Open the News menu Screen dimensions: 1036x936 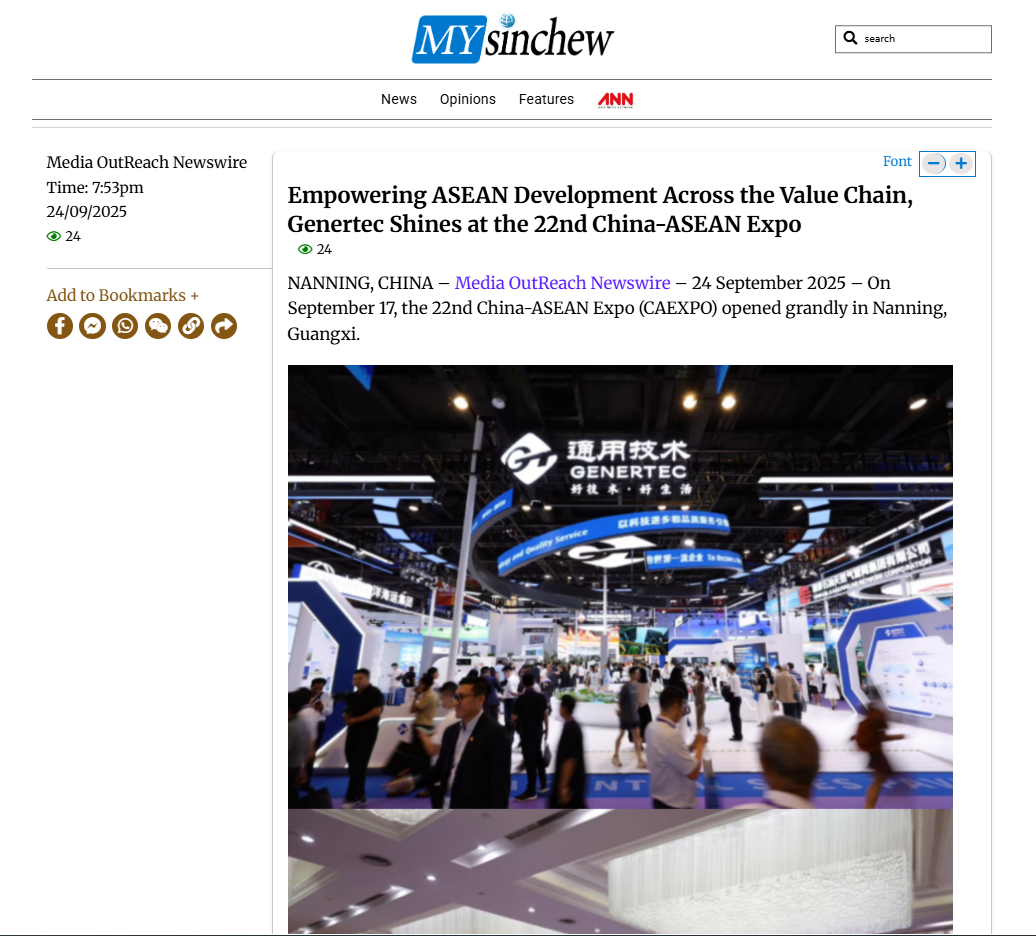[x=398, y=100]
